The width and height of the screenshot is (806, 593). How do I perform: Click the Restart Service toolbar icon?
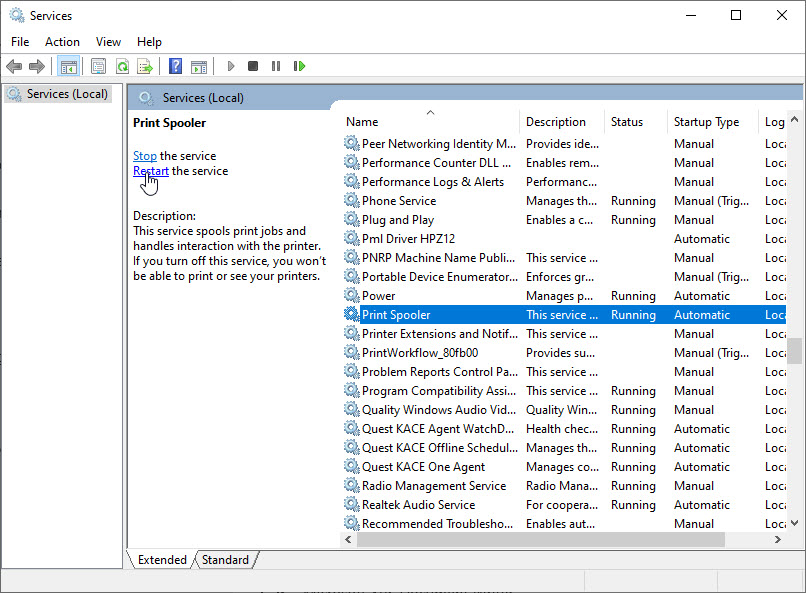[299, 66]
